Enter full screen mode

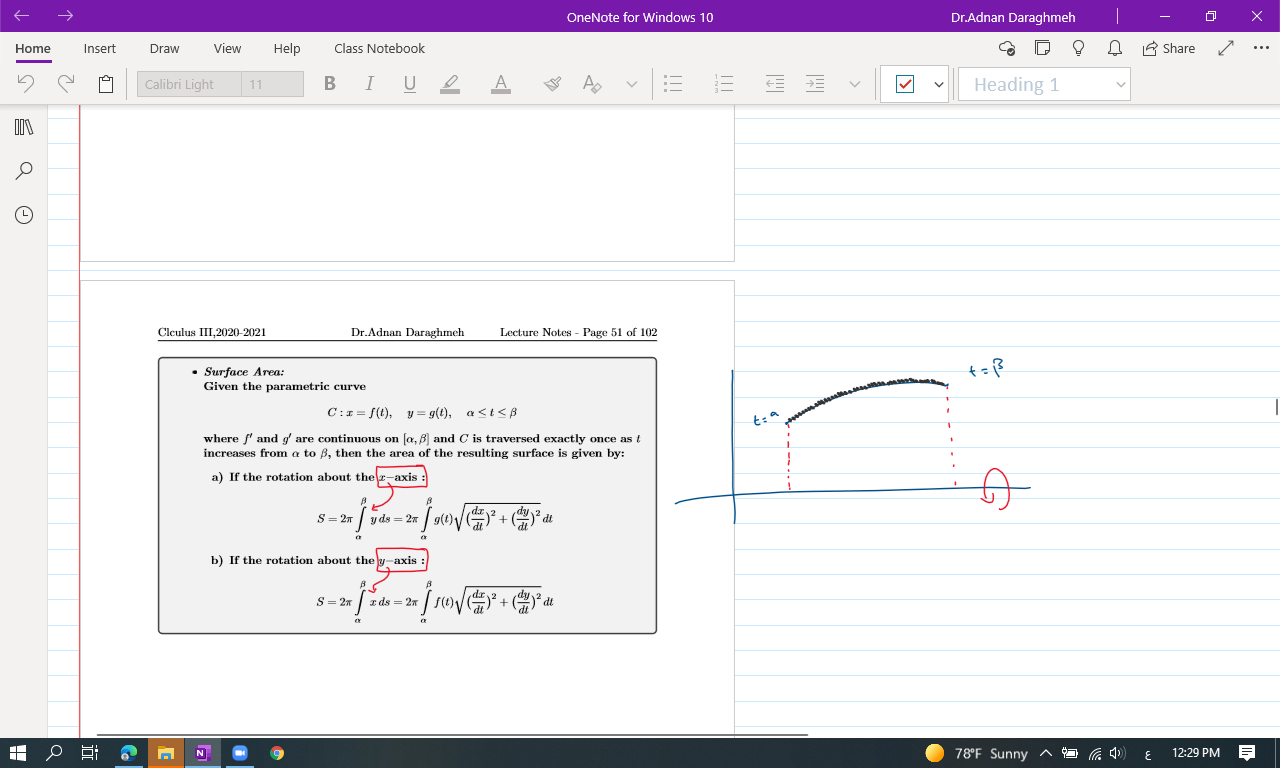click(1226, 48)
